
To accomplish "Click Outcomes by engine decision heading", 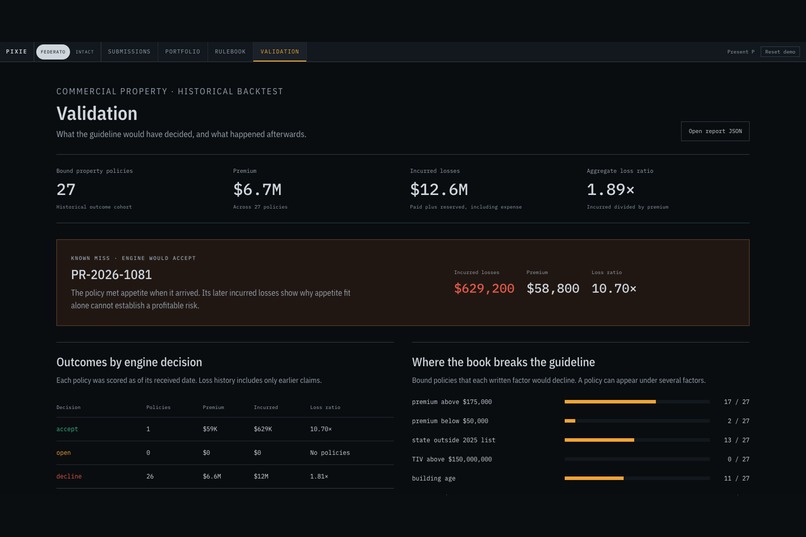I will pyautogui.click(x=129, y=362).
